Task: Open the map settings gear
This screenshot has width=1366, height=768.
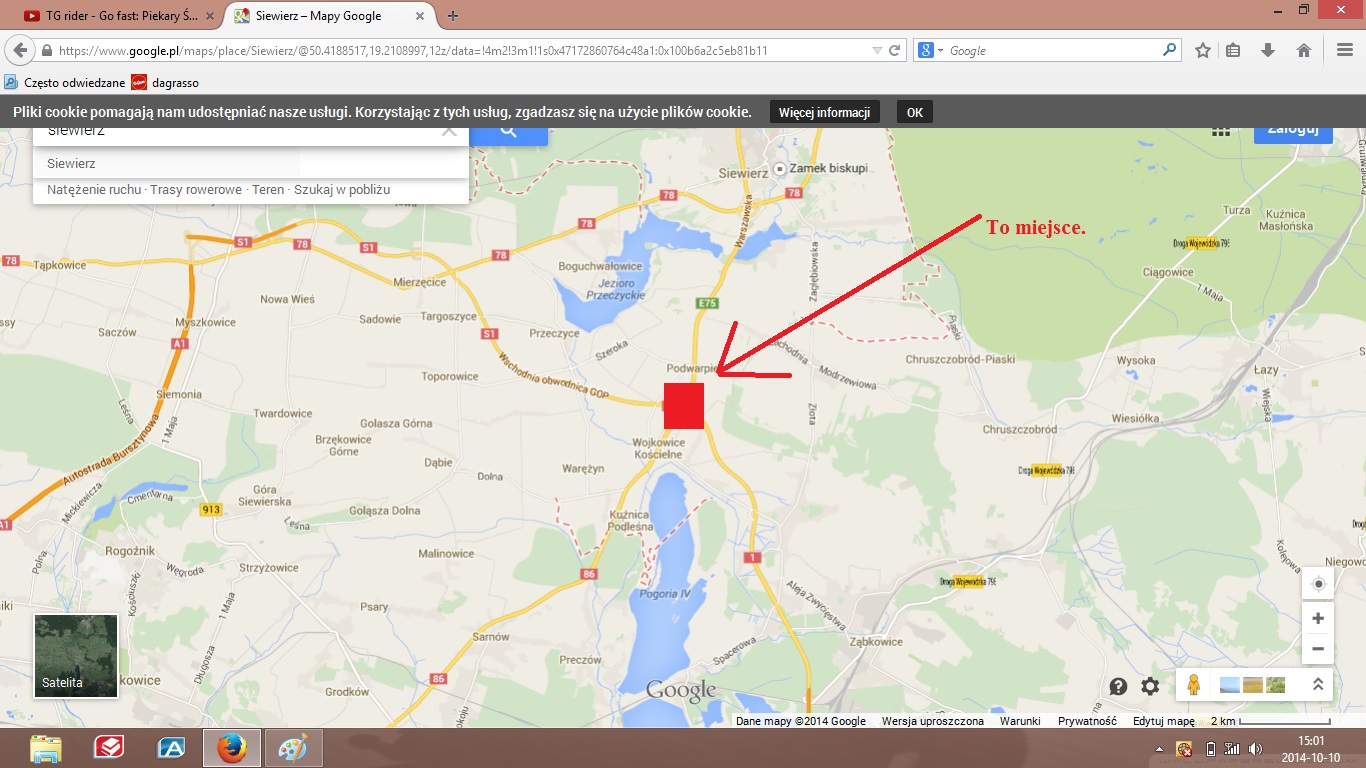Action: (x=1151, y=686)
